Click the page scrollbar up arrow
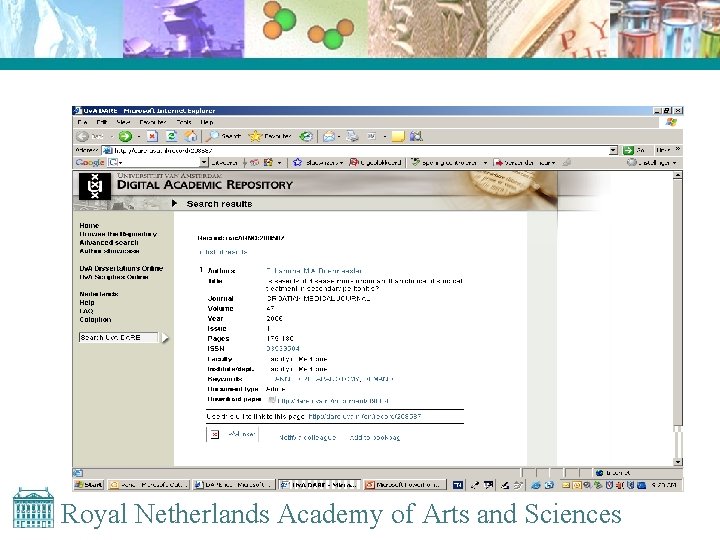720x540 pixels. click(x=678, y=175)
